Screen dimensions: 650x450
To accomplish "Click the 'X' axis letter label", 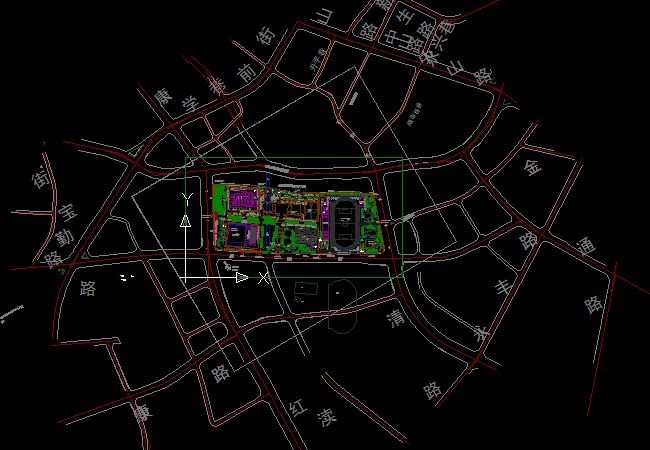I will (263, 277).
